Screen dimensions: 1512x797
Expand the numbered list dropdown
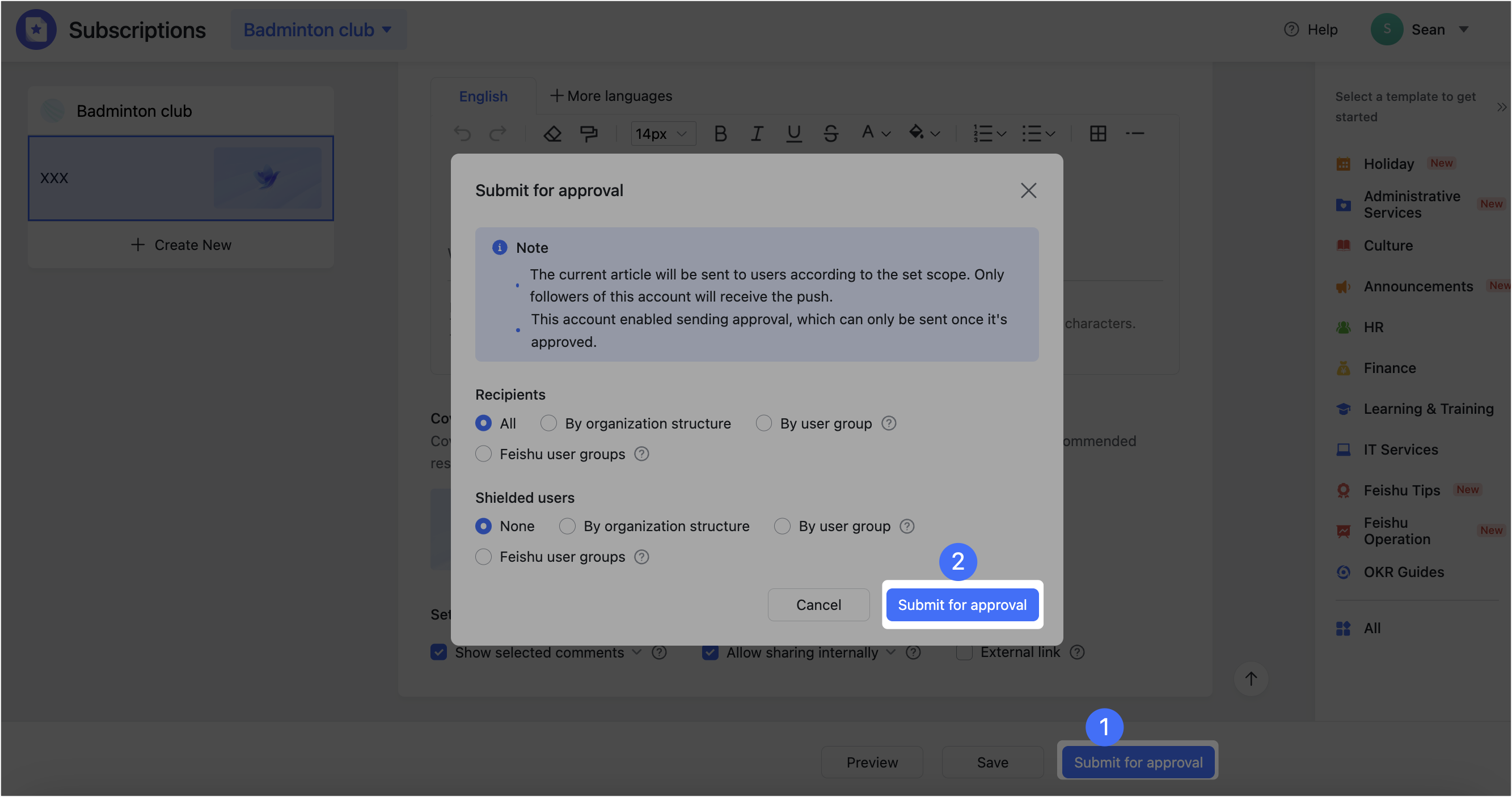[1002, 134]
